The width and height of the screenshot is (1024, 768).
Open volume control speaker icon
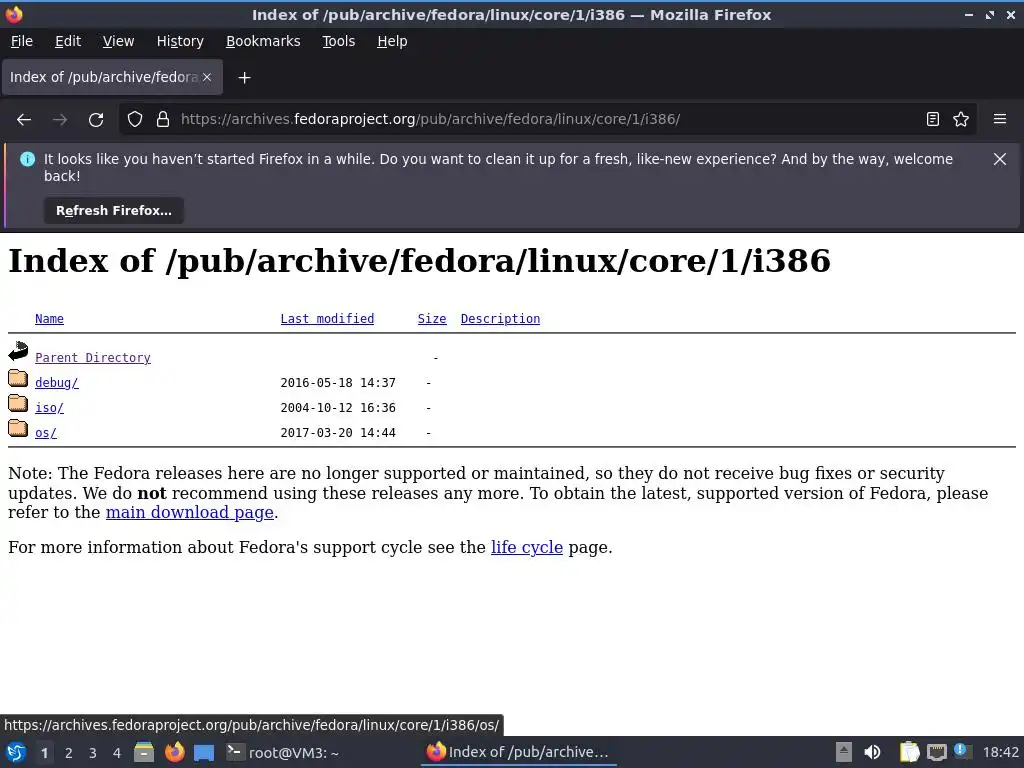[872, 752]
